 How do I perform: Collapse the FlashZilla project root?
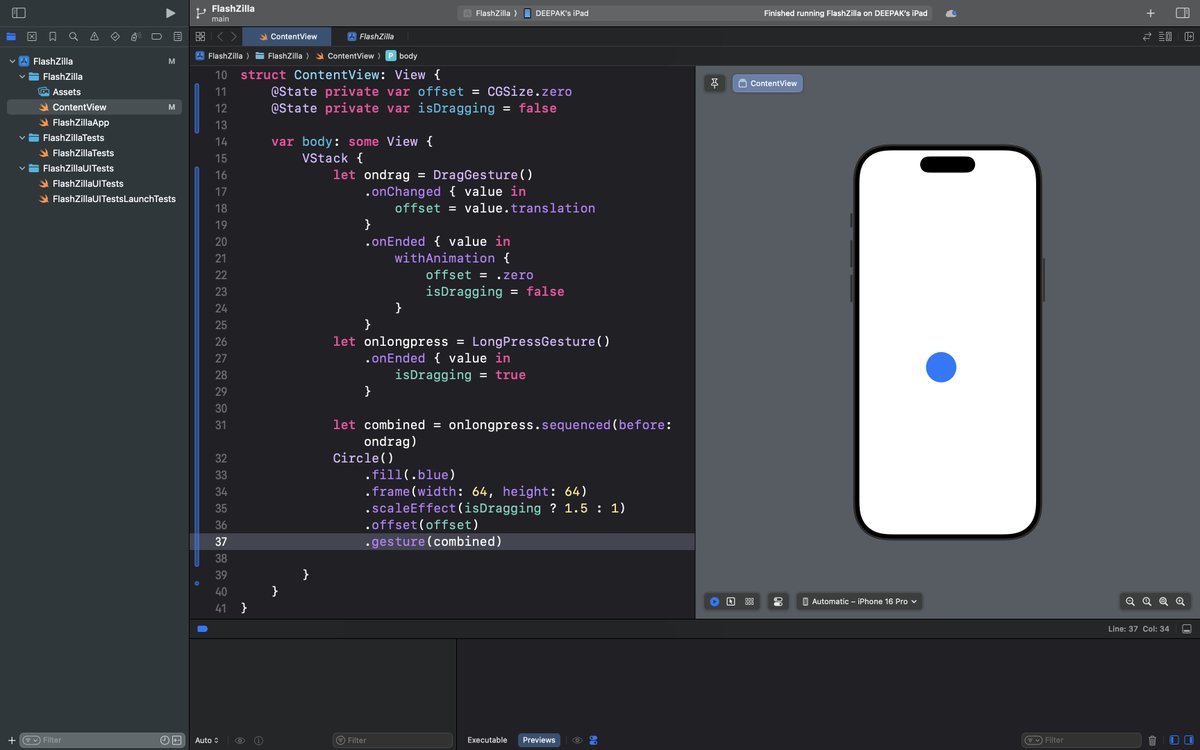pos(11,61)
